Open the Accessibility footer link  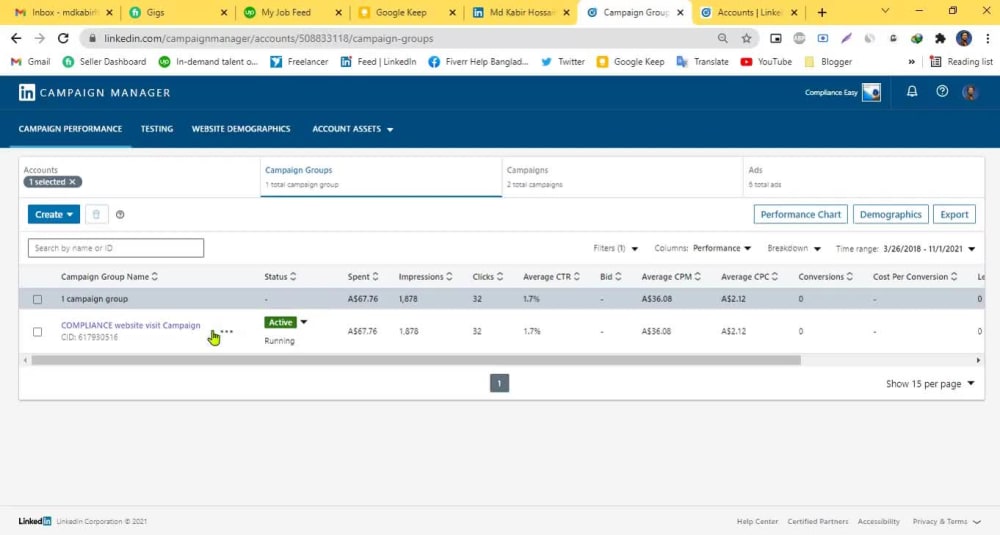pos(878,522)
